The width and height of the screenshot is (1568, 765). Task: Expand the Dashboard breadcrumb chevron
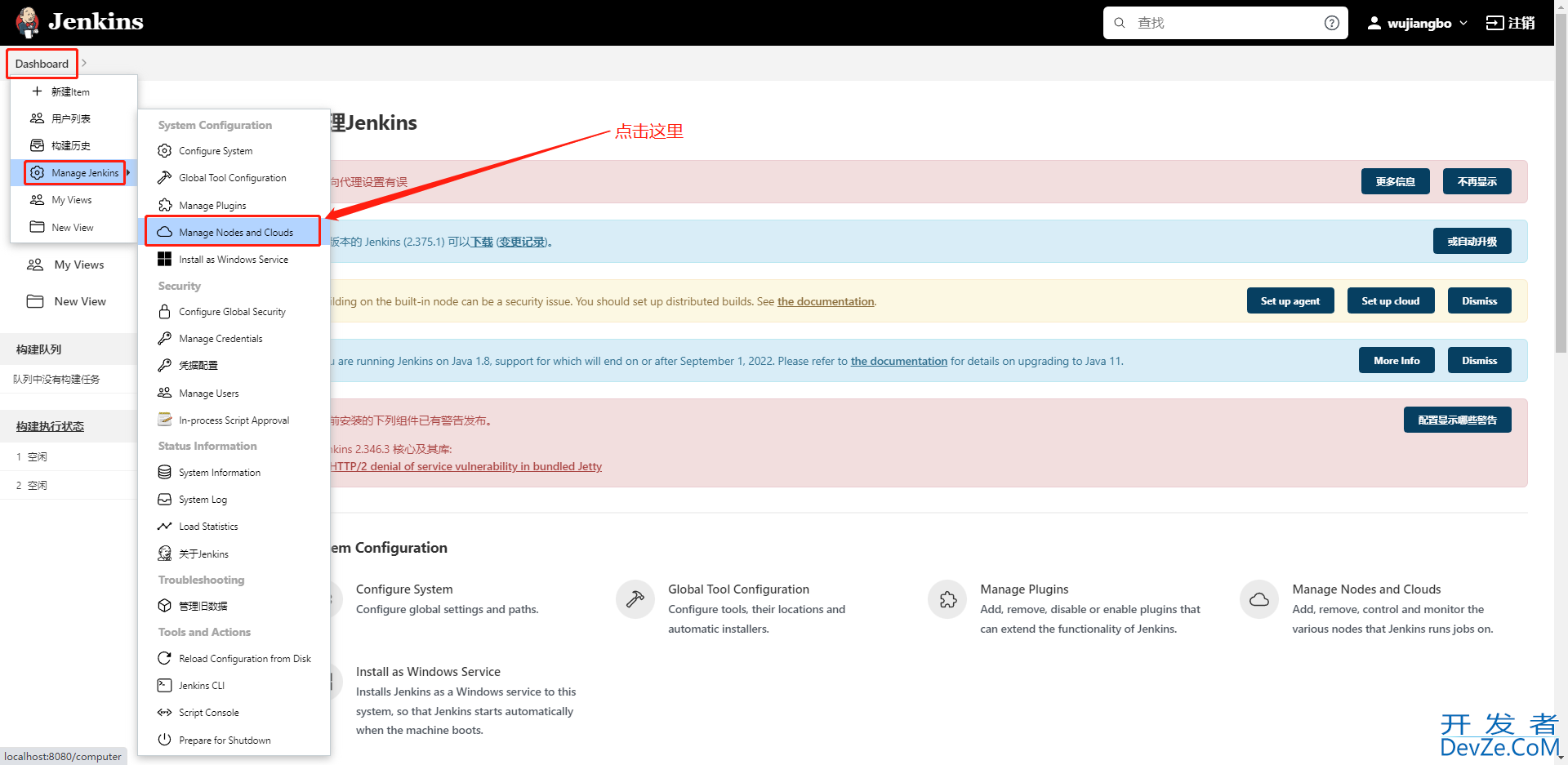pos(84,63)
